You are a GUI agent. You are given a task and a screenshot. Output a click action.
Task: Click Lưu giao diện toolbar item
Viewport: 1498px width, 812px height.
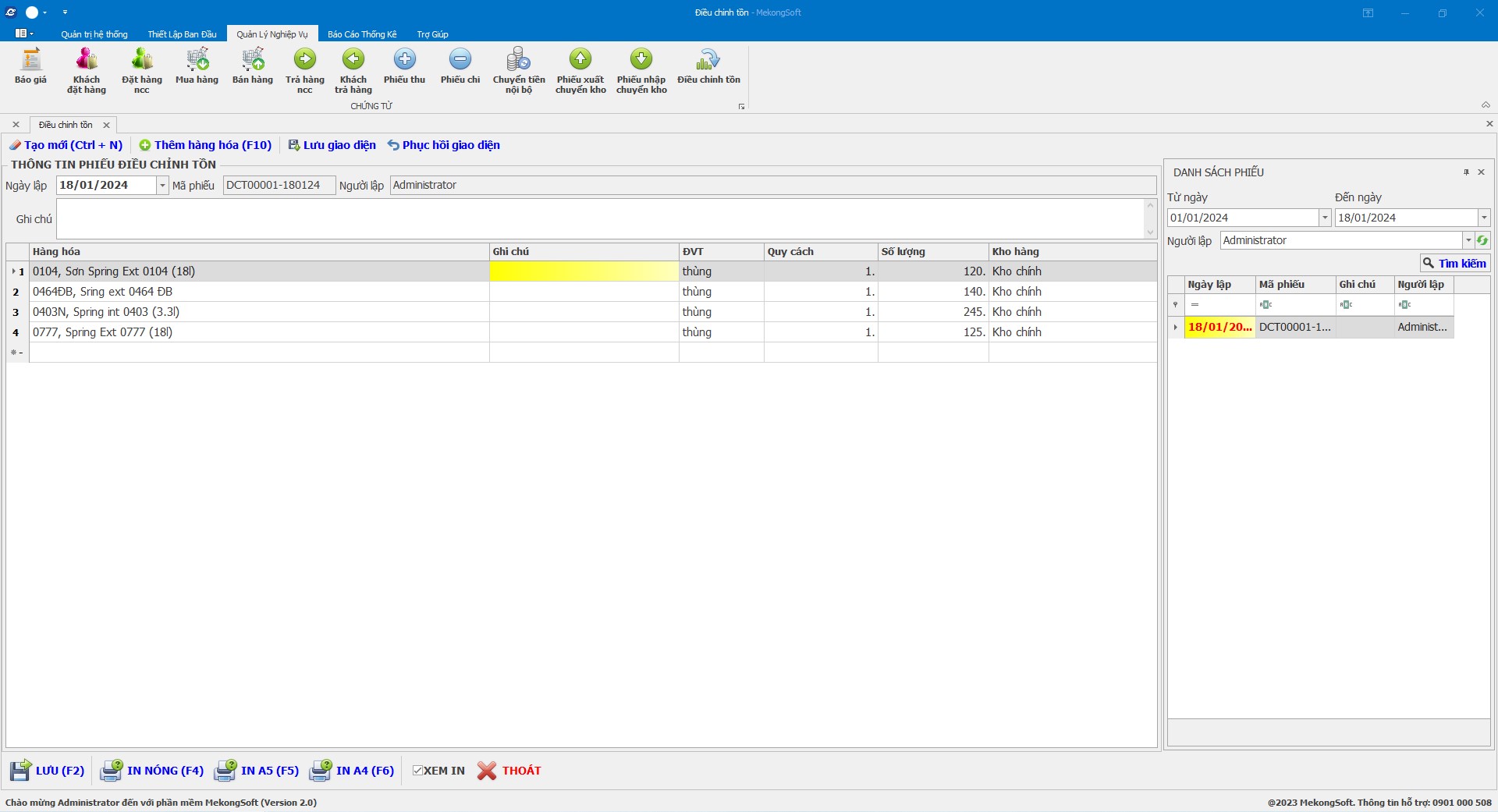tap(332, 145)
